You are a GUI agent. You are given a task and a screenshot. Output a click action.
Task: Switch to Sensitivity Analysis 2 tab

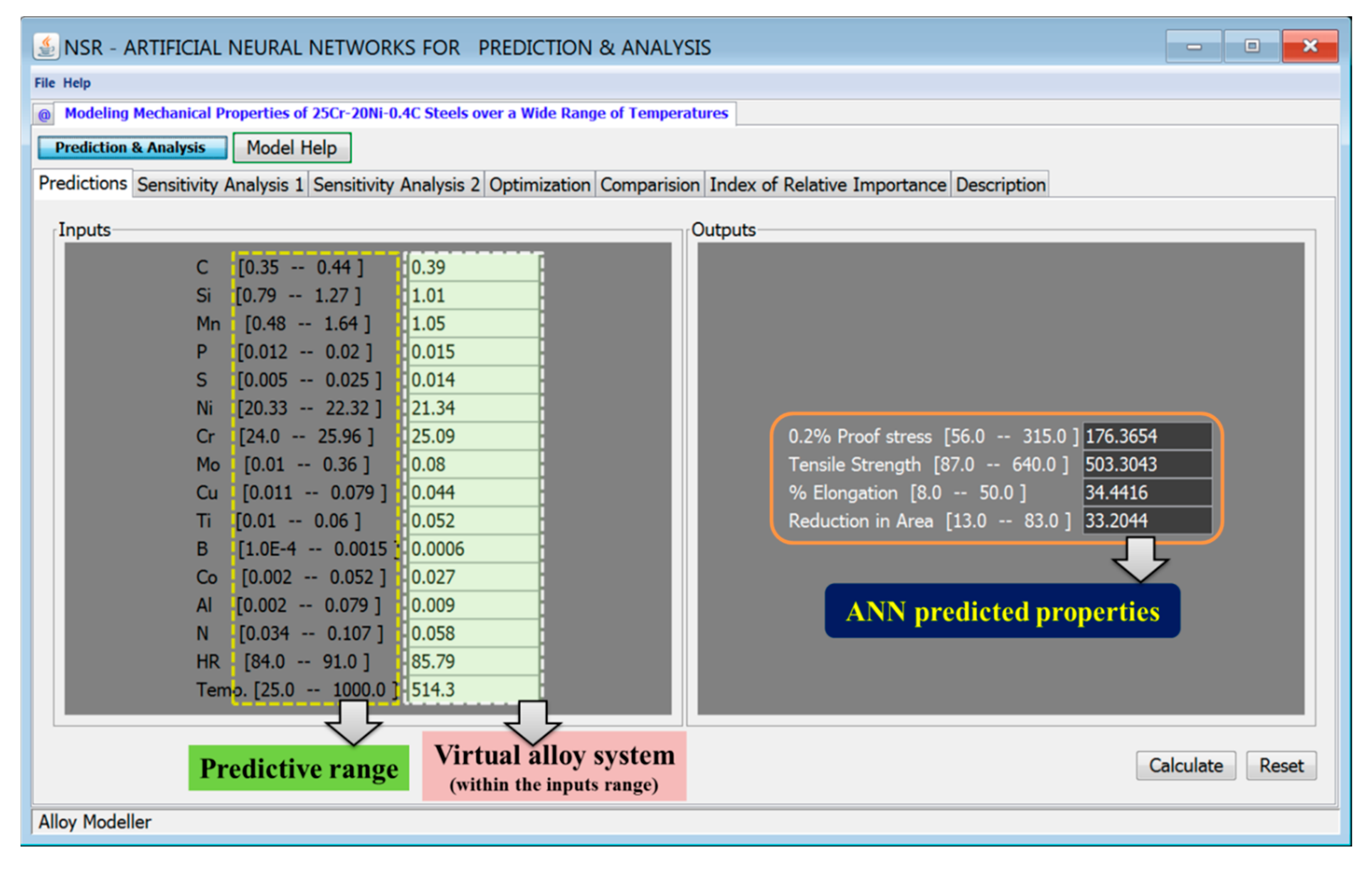point(396,185)
